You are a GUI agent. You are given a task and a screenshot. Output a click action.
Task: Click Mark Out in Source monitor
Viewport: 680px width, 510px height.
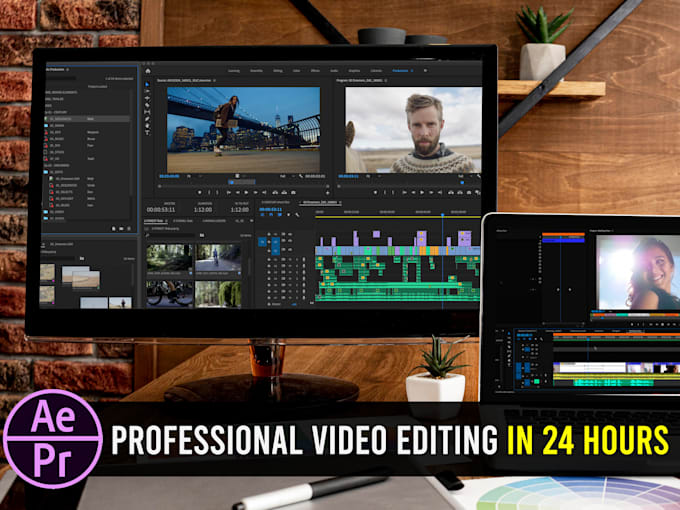click(x=217, y=192)
